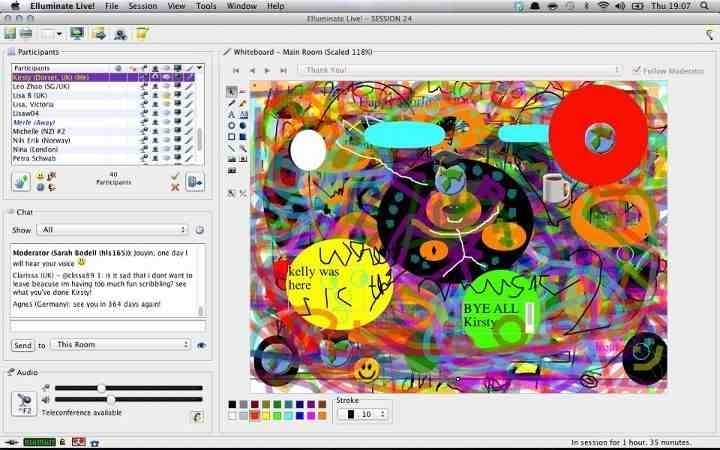
Task: Open the Tools menu
Action: tap(206, 6)
